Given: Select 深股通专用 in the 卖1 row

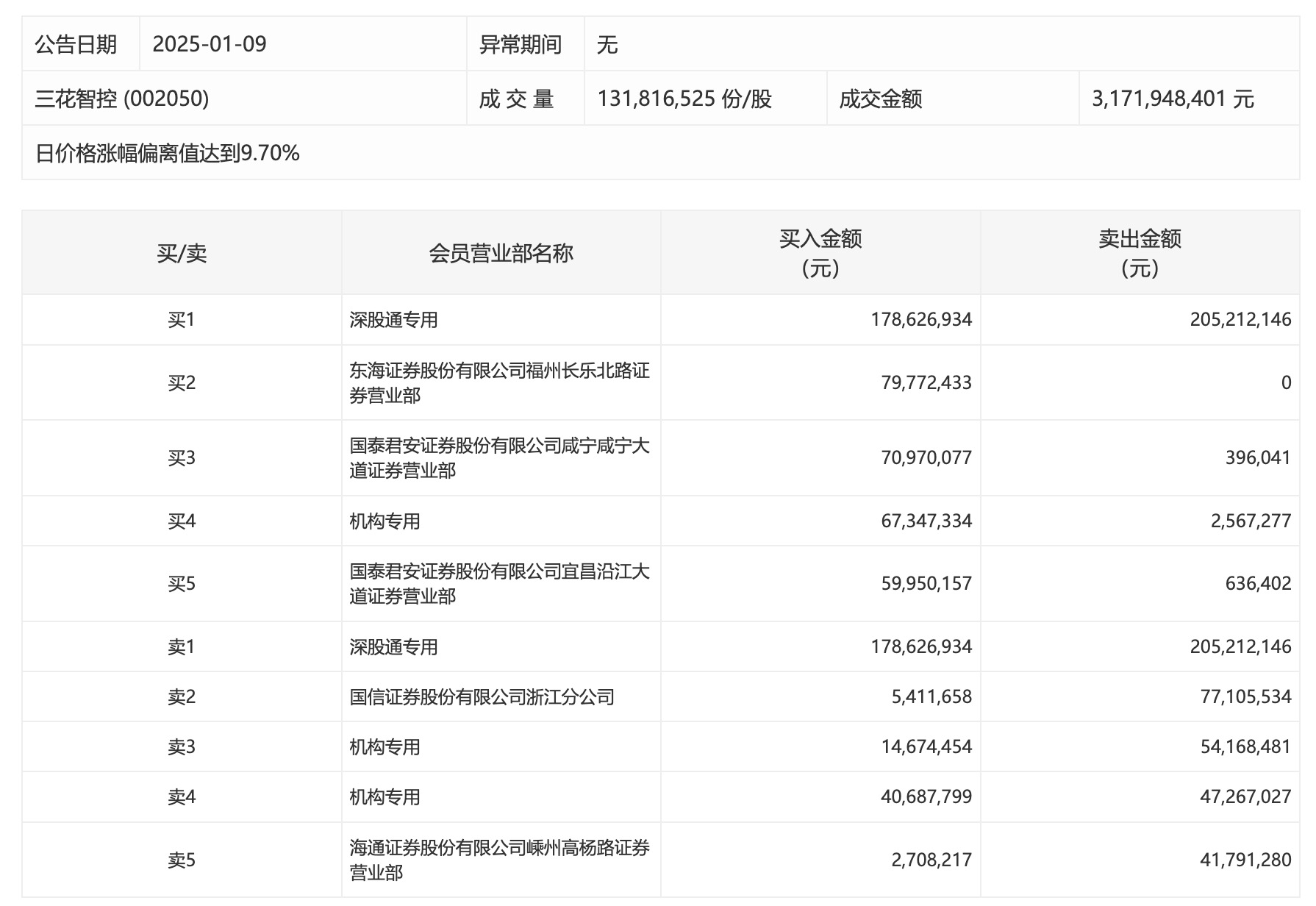Looking at the screenshot, I should click(x=393, y=647).
